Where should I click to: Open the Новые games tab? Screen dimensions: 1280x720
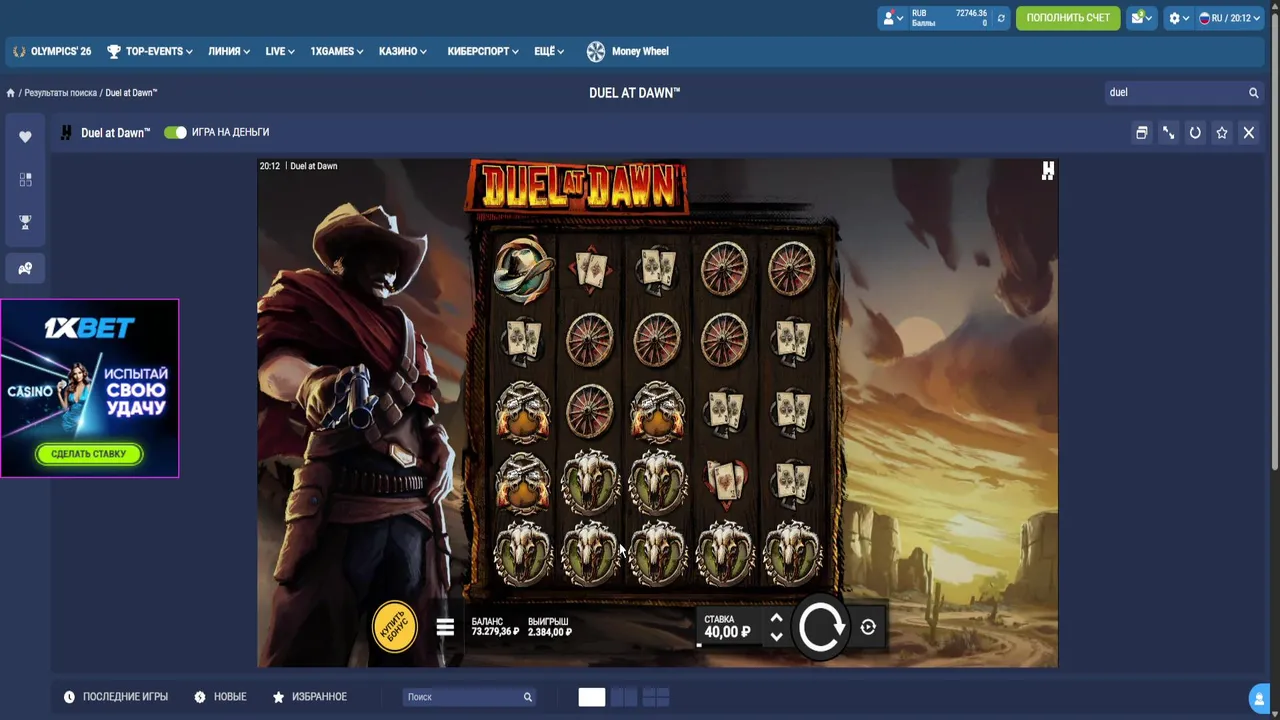[220, 697]
